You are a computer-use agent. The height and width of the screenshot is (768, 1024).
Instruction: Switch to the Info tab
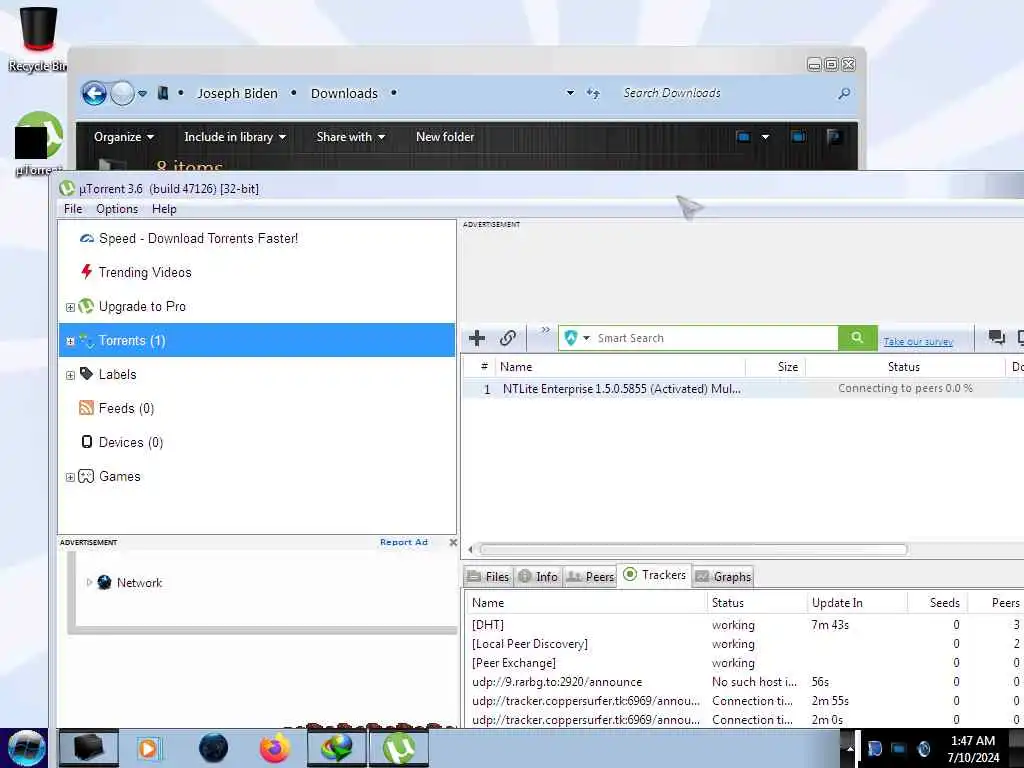pos(538,577)
